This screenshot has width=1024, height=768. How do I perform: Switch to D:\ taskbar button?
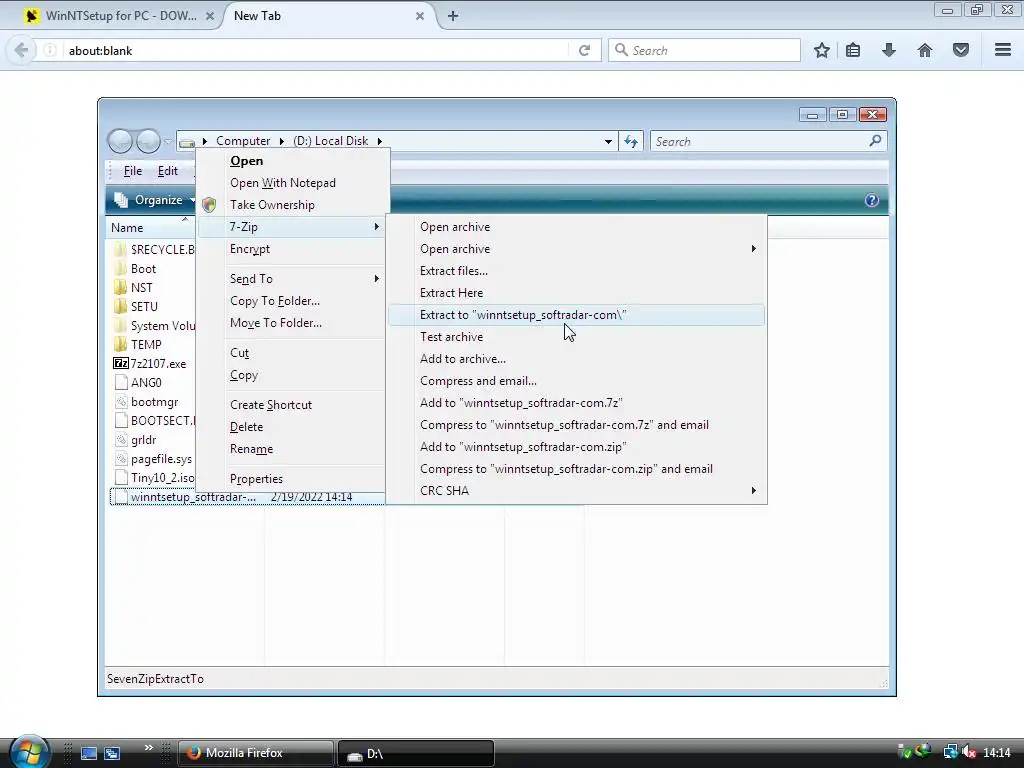click(415, 754)
